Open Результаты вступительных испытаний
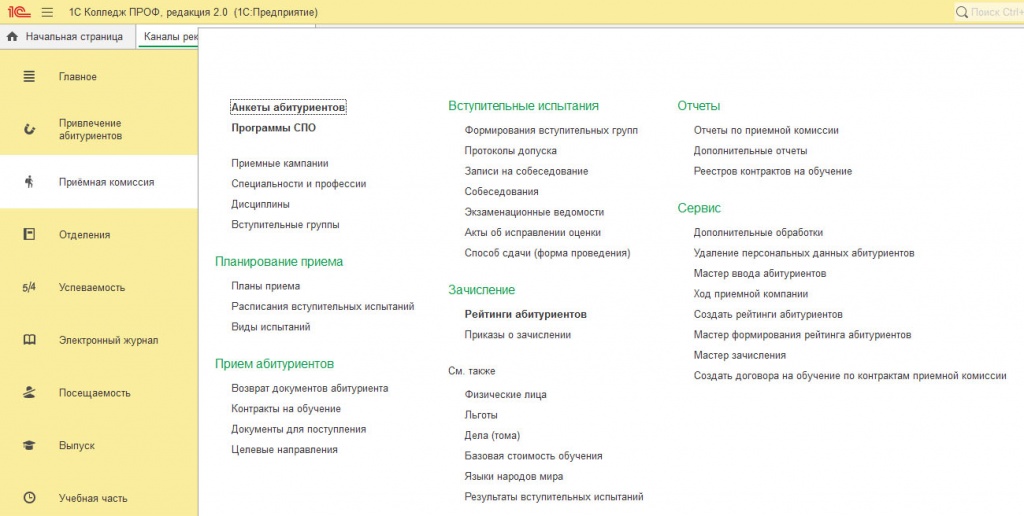This screenshot has height=516, width=1024. coord(554,497)
